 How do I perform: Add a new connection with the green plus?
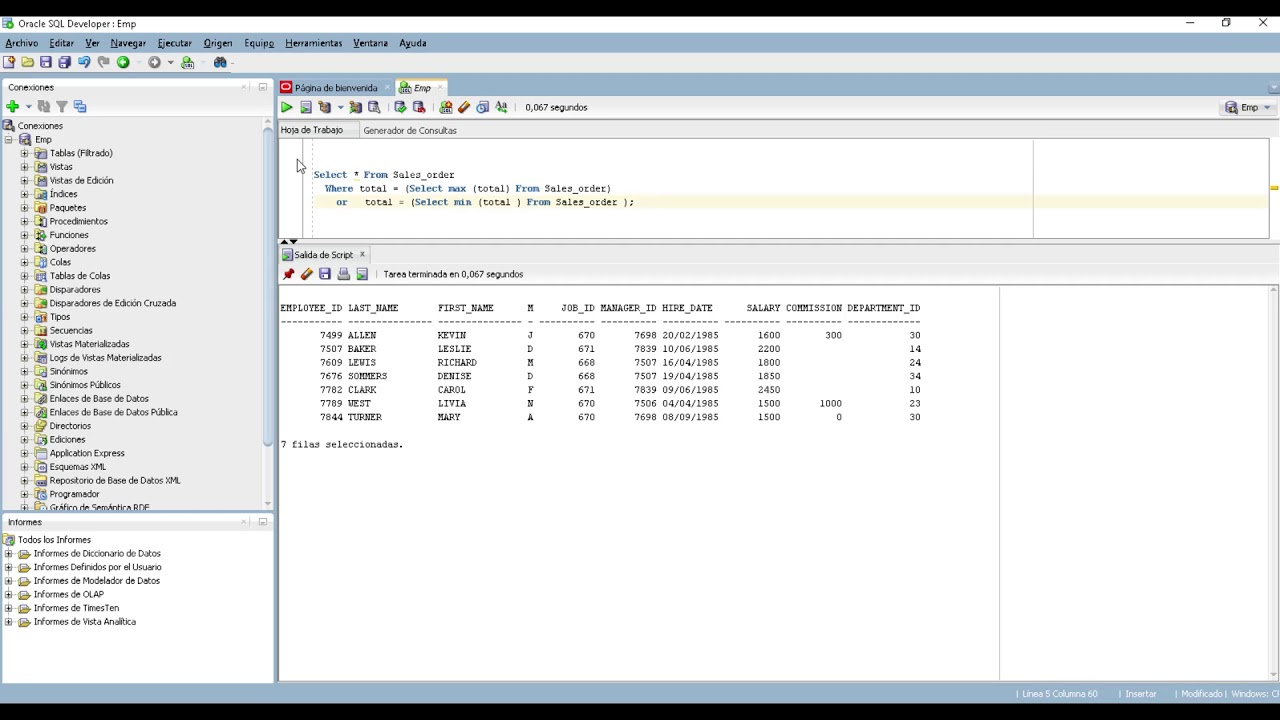[12, 106]
